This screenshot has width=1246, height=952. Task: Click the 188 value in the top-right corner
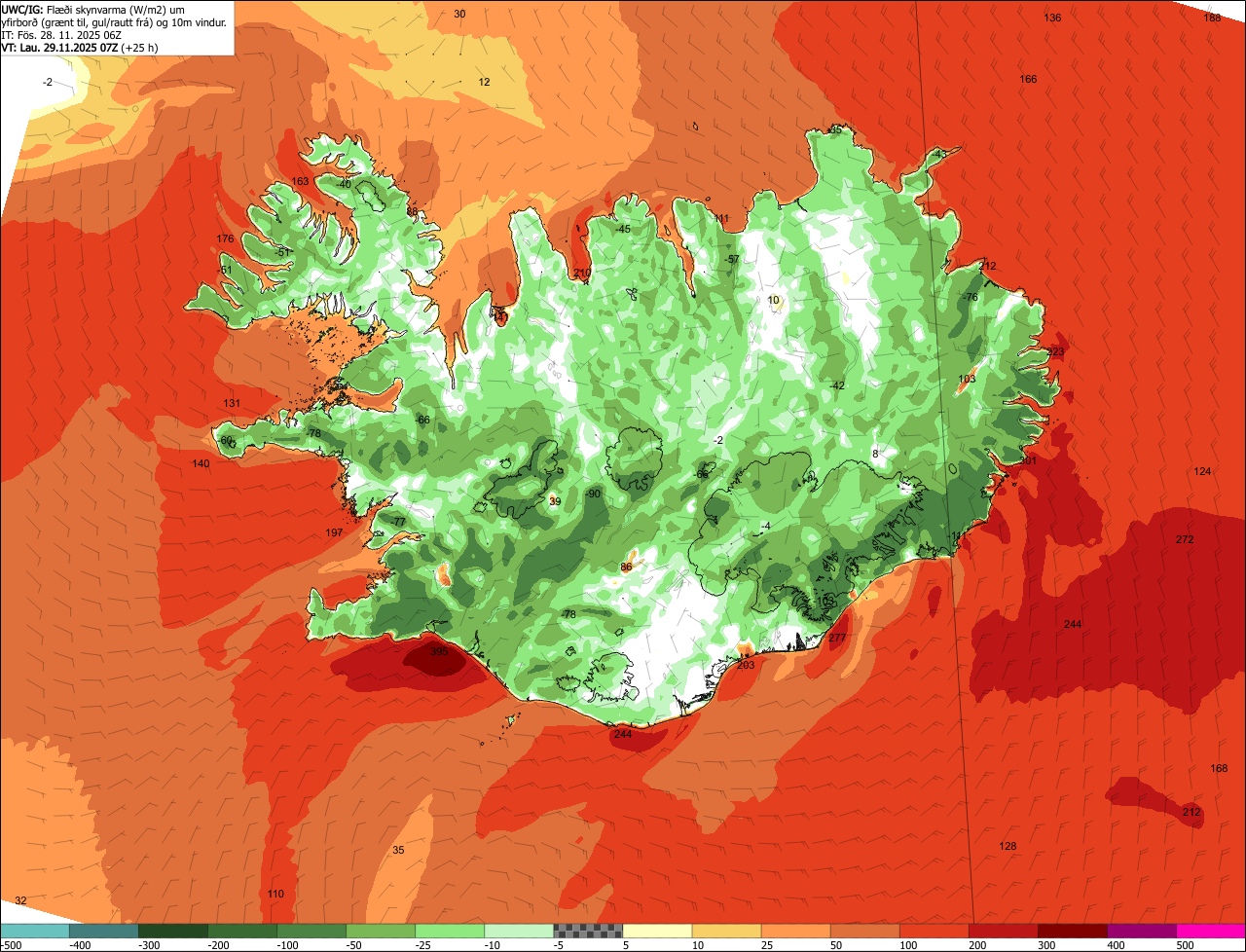click(x=1212, y=18)
